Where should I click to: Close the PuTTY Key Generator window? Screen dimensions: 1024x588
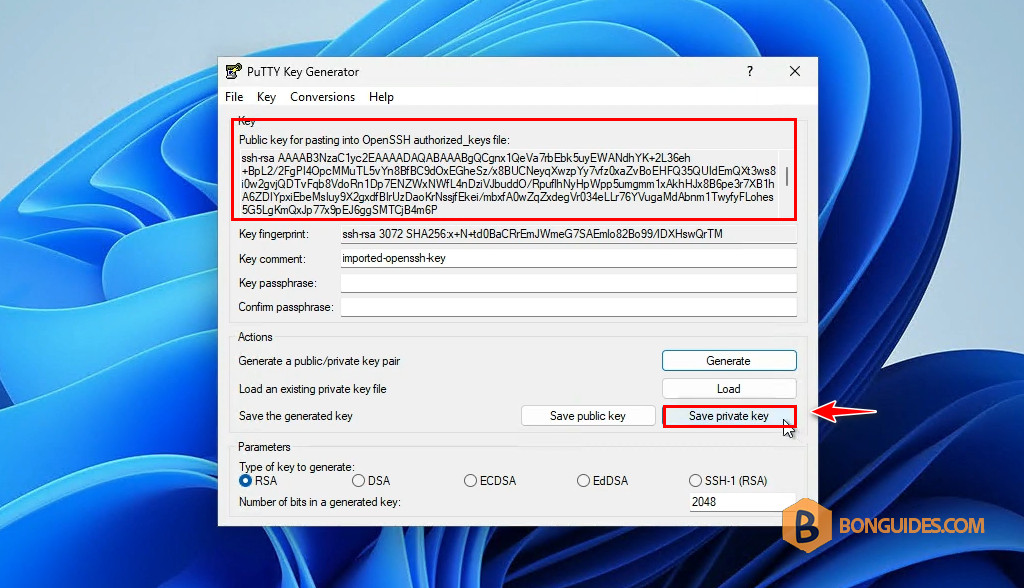(x=795, y=71)
